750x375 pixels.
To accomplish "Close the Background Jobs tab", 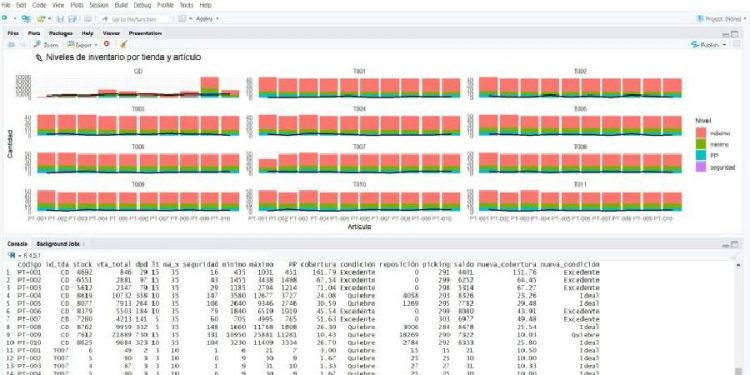I will point(84,244).
